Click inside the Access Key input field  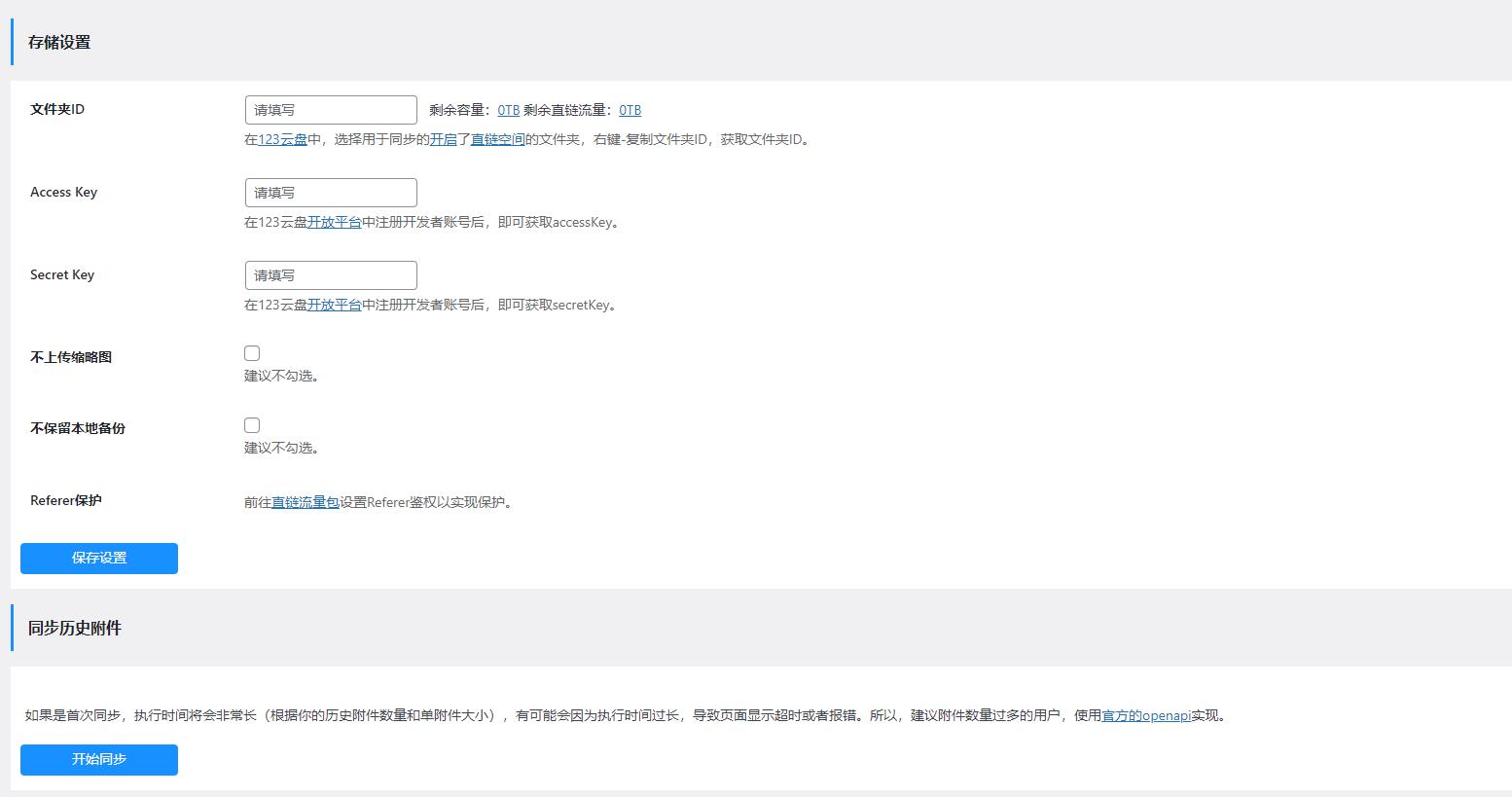[x=330, y=192]
